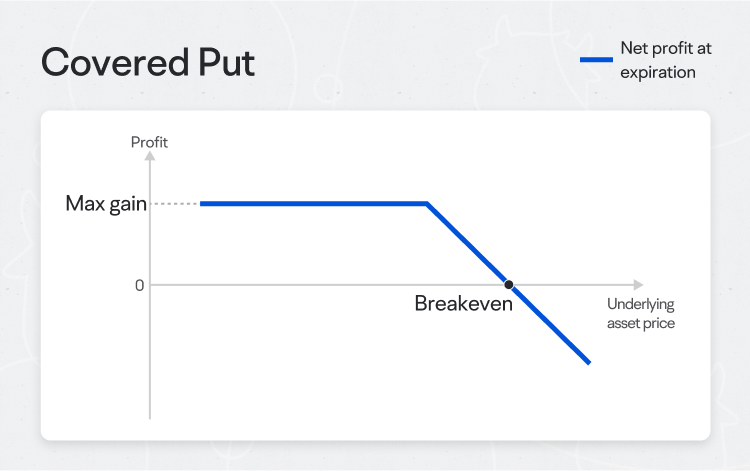Screen dimensions: 750x471
Task: Click the left start of blue line
Action: click(x=202, y=204)
